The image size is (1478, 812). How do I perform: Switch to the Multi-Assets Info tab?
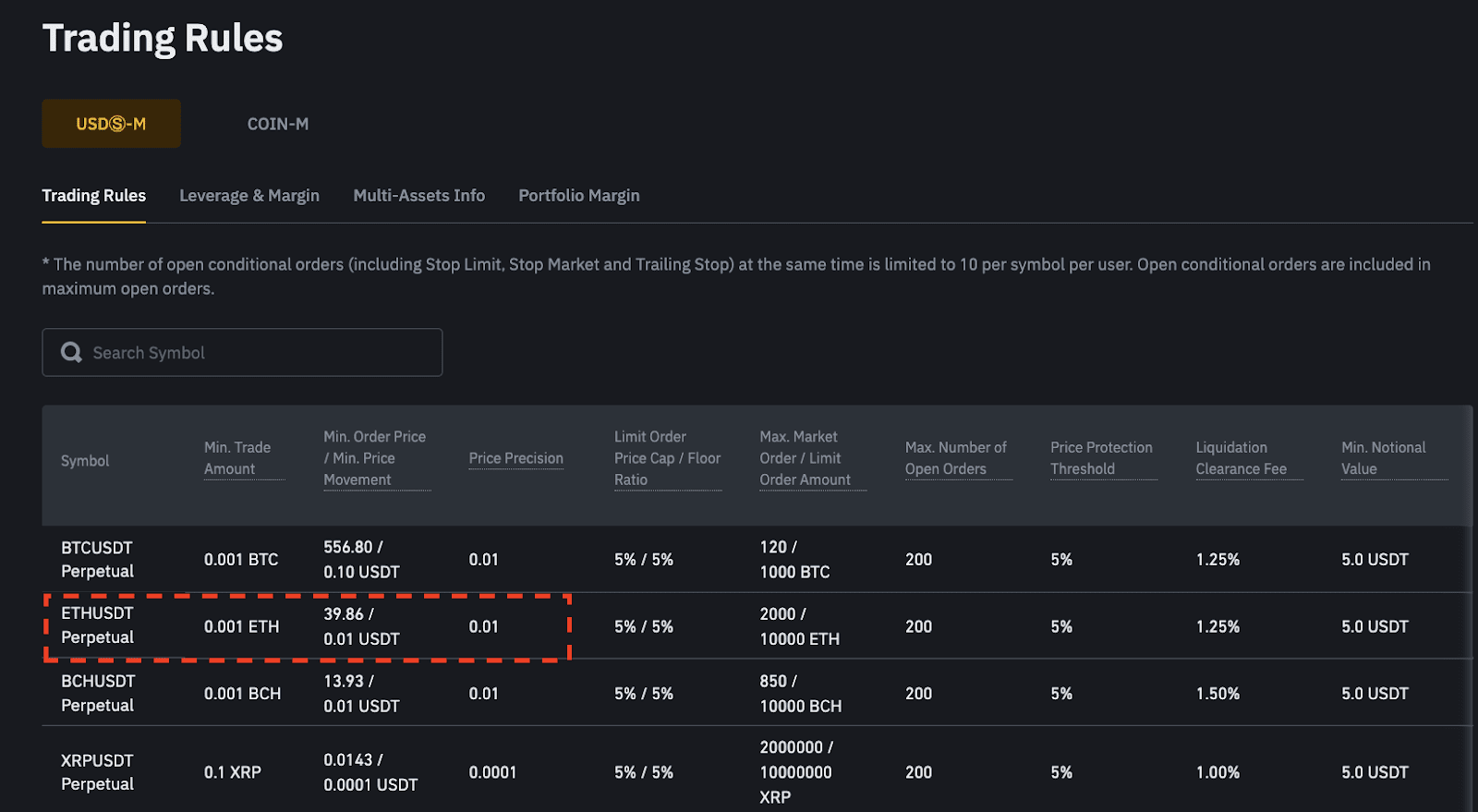[418, 196]
